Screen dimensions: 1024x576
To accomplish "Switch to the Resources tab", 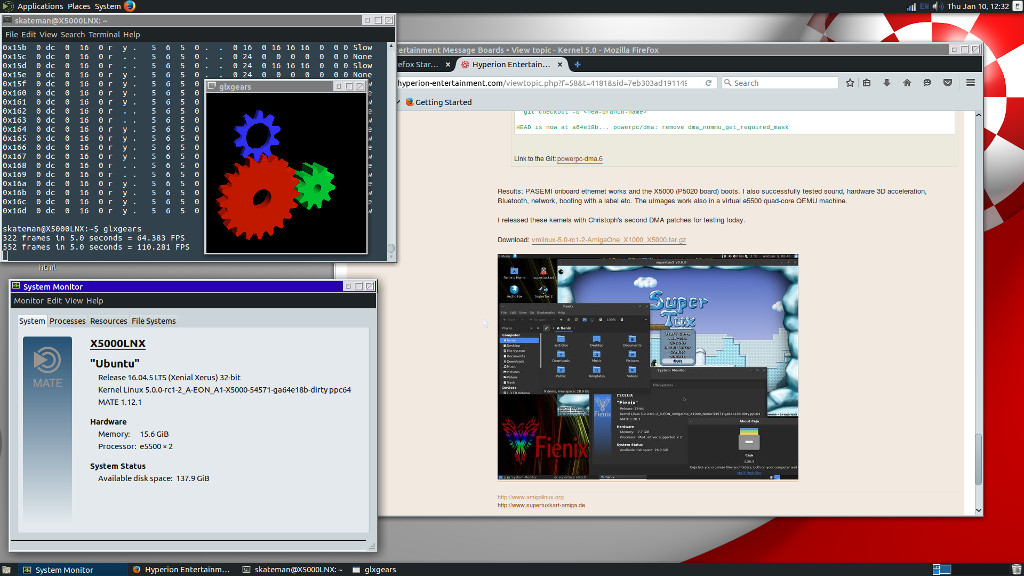I will click(108, 321).
